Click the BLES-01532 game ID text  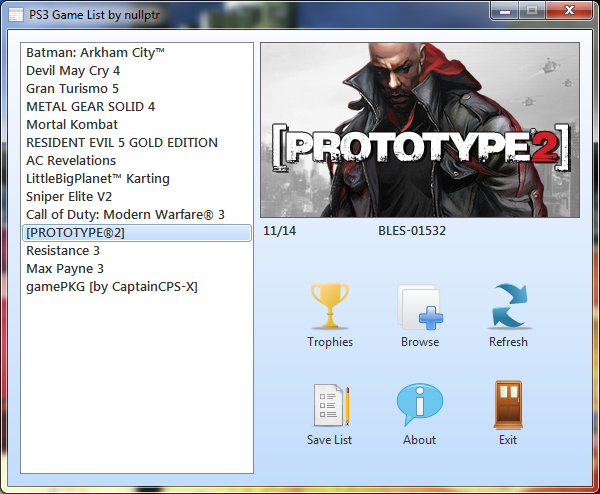412,231
